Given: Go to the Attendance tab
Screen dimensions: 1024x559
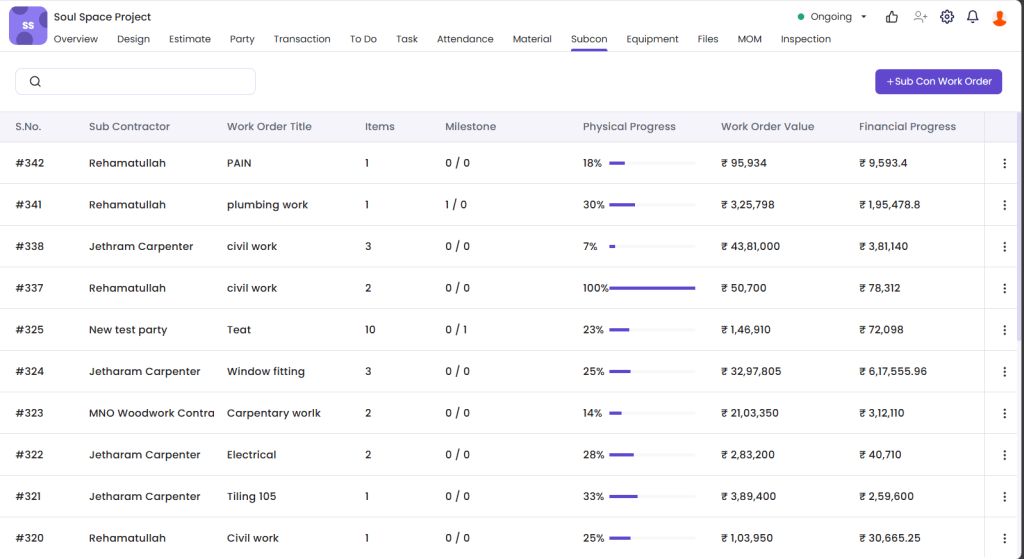Looking at the screenshot, I should [465, 39].
